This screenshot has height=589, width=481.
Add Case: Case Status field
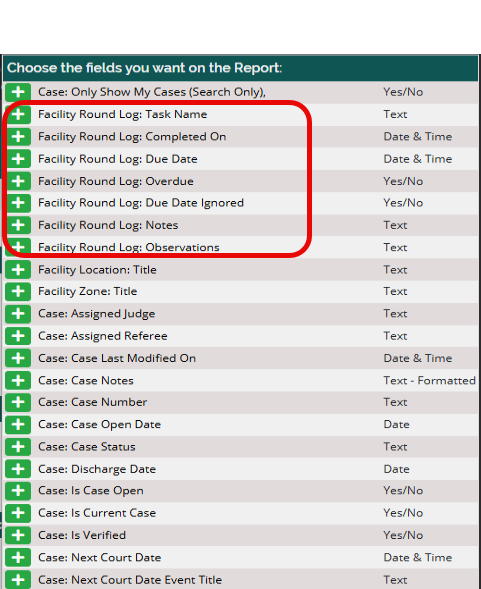pyautogui.click(x=18, y=447)
